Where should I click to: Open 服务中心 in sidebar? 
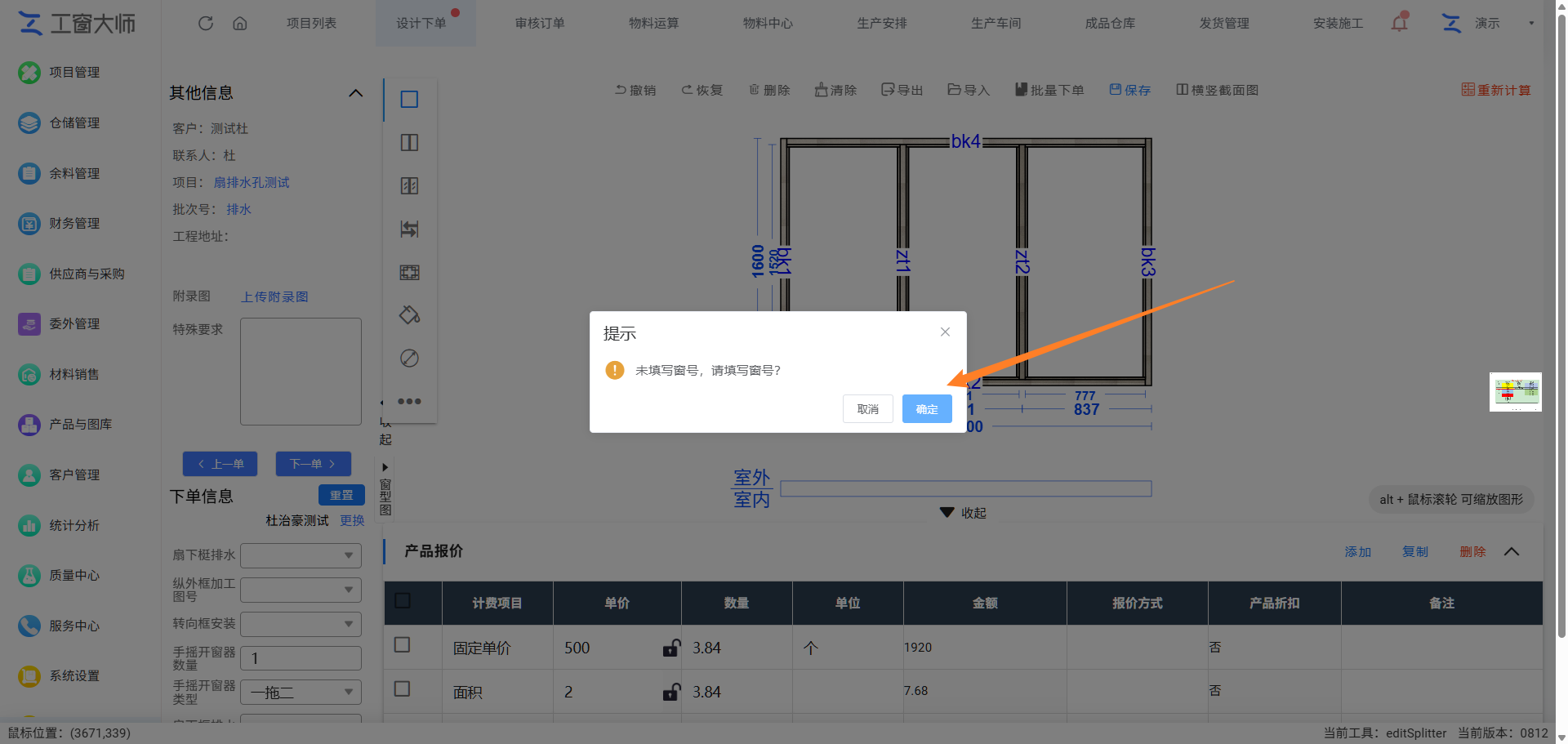tap(59, 626)
